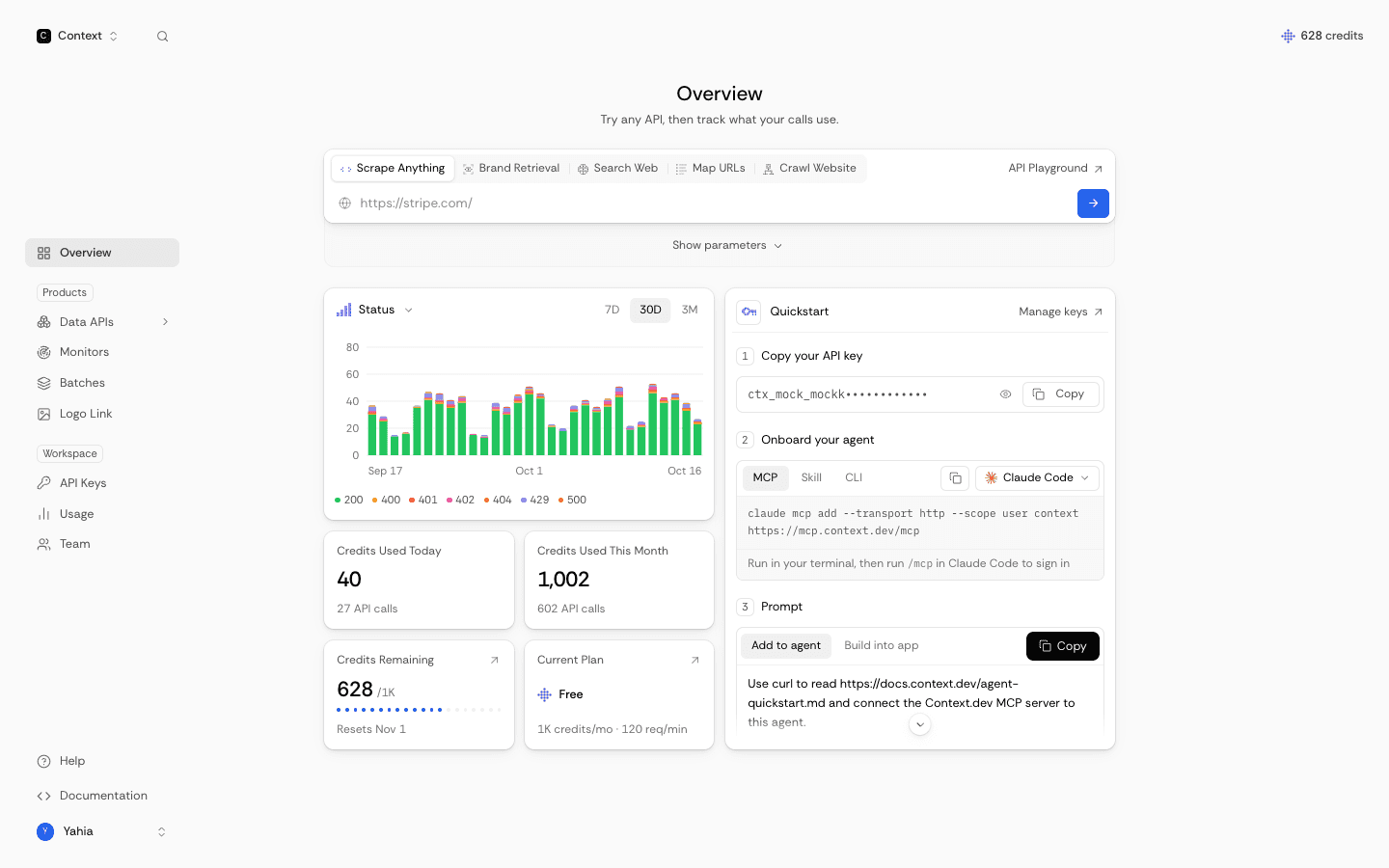
Task: Click the Credits Used Today card
Action: pos(419,580)
